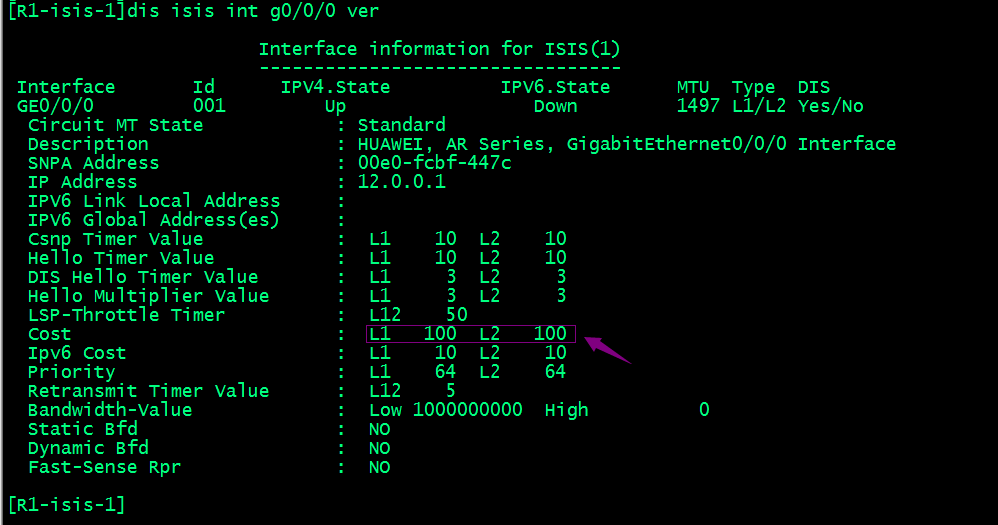Viewport: 998px width, 525px height.
Task: Click the 'MTU' column header
Action: pyautogui.click(x=693, y=87)
